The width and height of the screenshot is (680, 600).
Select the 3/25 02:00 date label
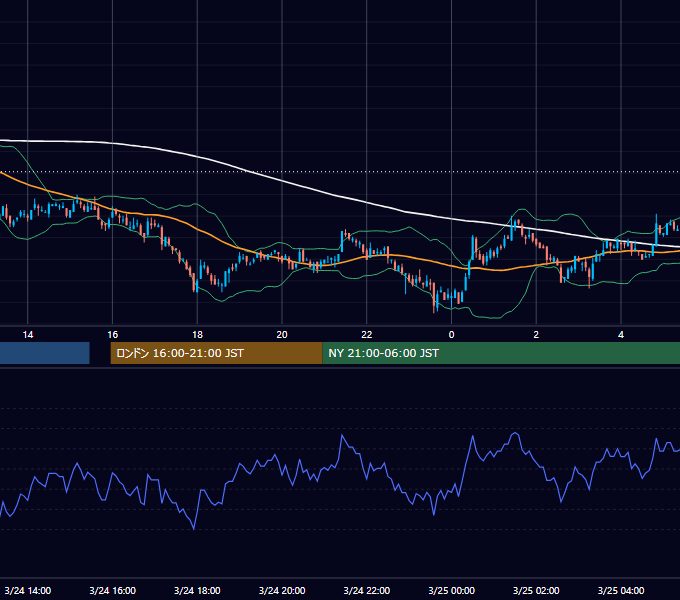point(536,590)
